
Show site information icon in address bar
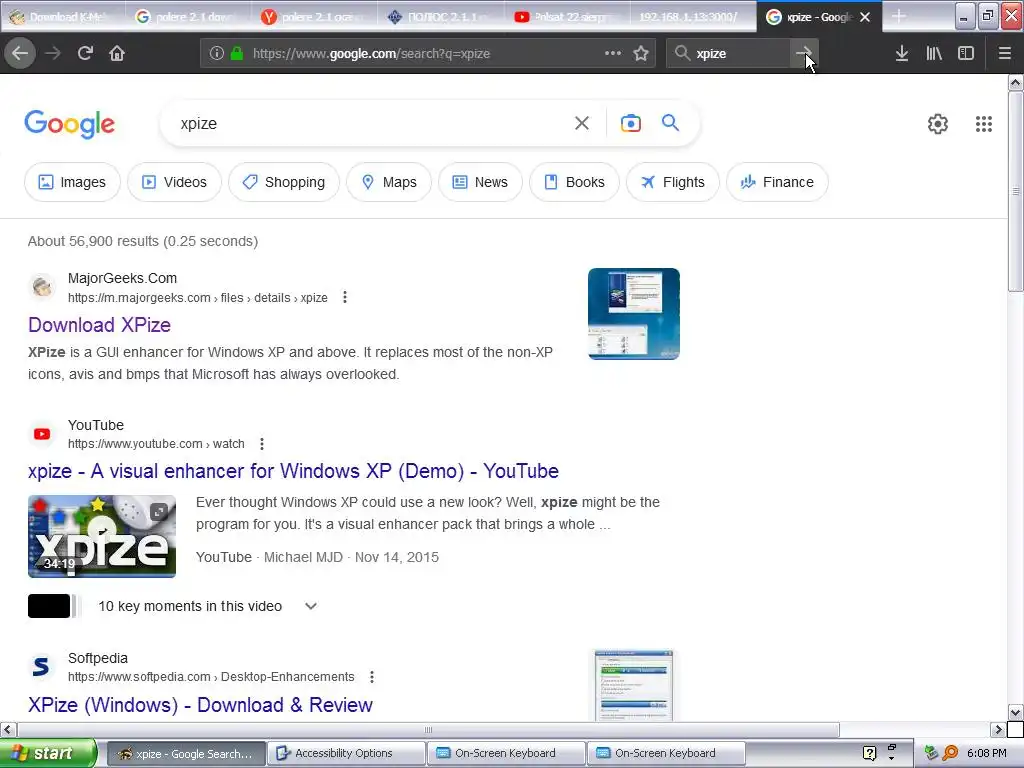217,54
